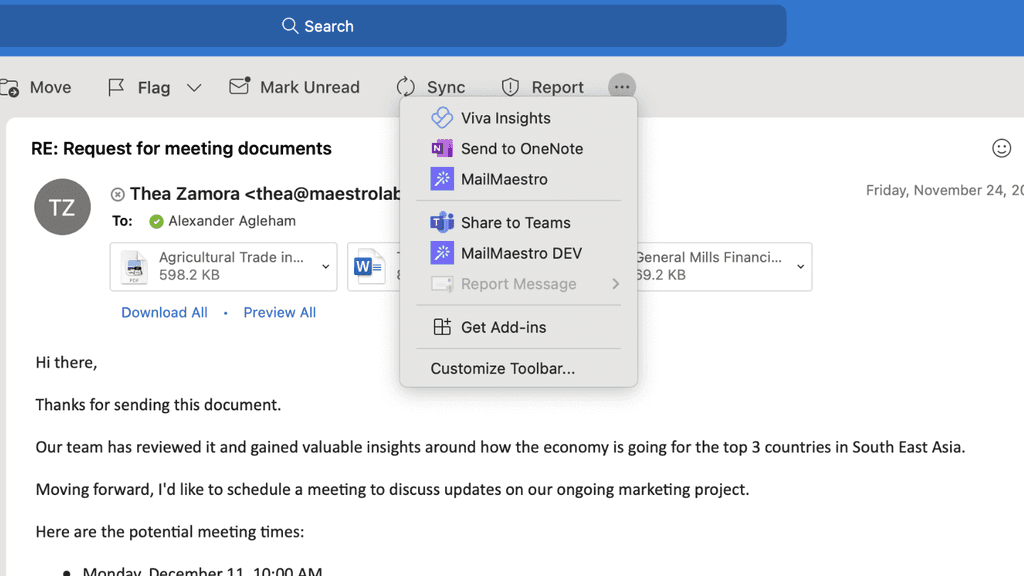Click the Mark Unread envelope icon
The height and width of the screenshot is (576, 1024).
[240, 87]
